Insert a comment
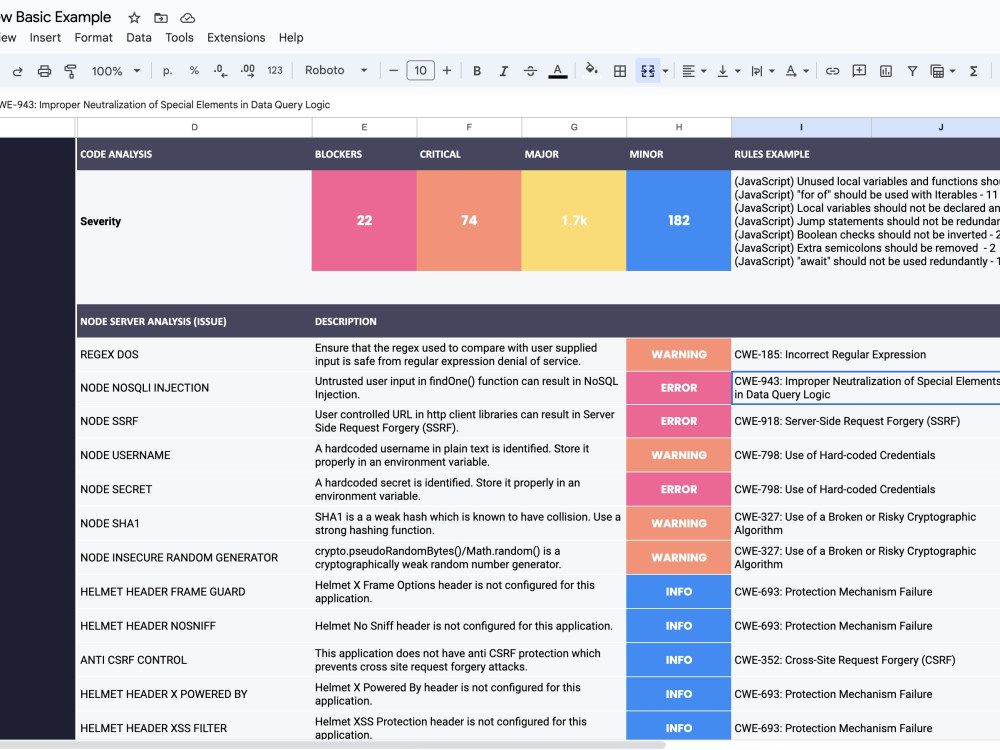Viewport: 1000px width, 750px height. point(859,71)
